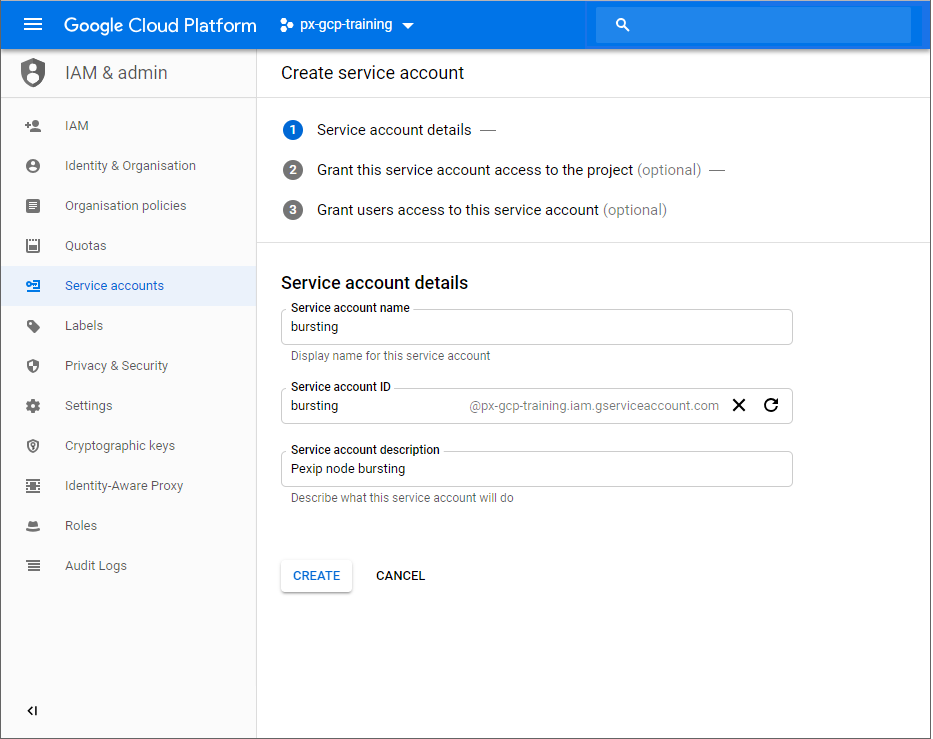Click the Quotas sidebar icon
Image resolution: width=933 pixels, height=739 pixels.
[33, 246]
